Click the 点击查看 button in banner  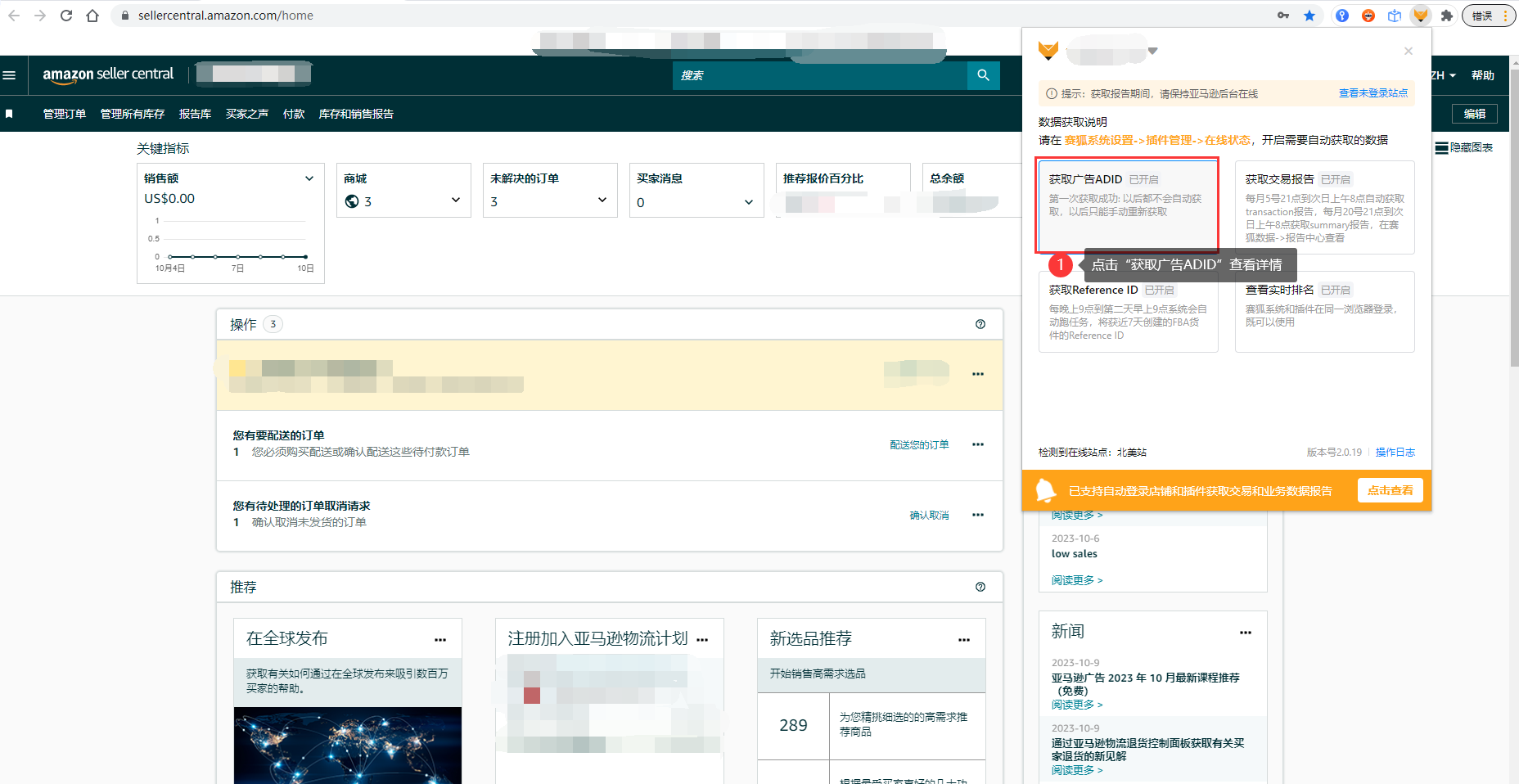[1390, 490]
